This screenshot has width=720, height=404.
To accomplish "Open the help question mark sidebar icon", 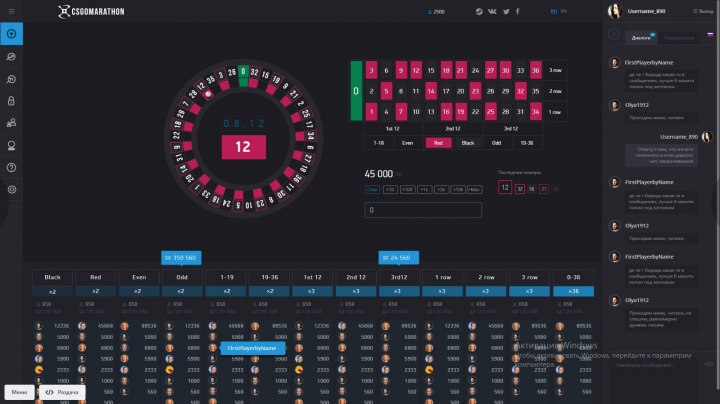I will (x=11, y=168).
